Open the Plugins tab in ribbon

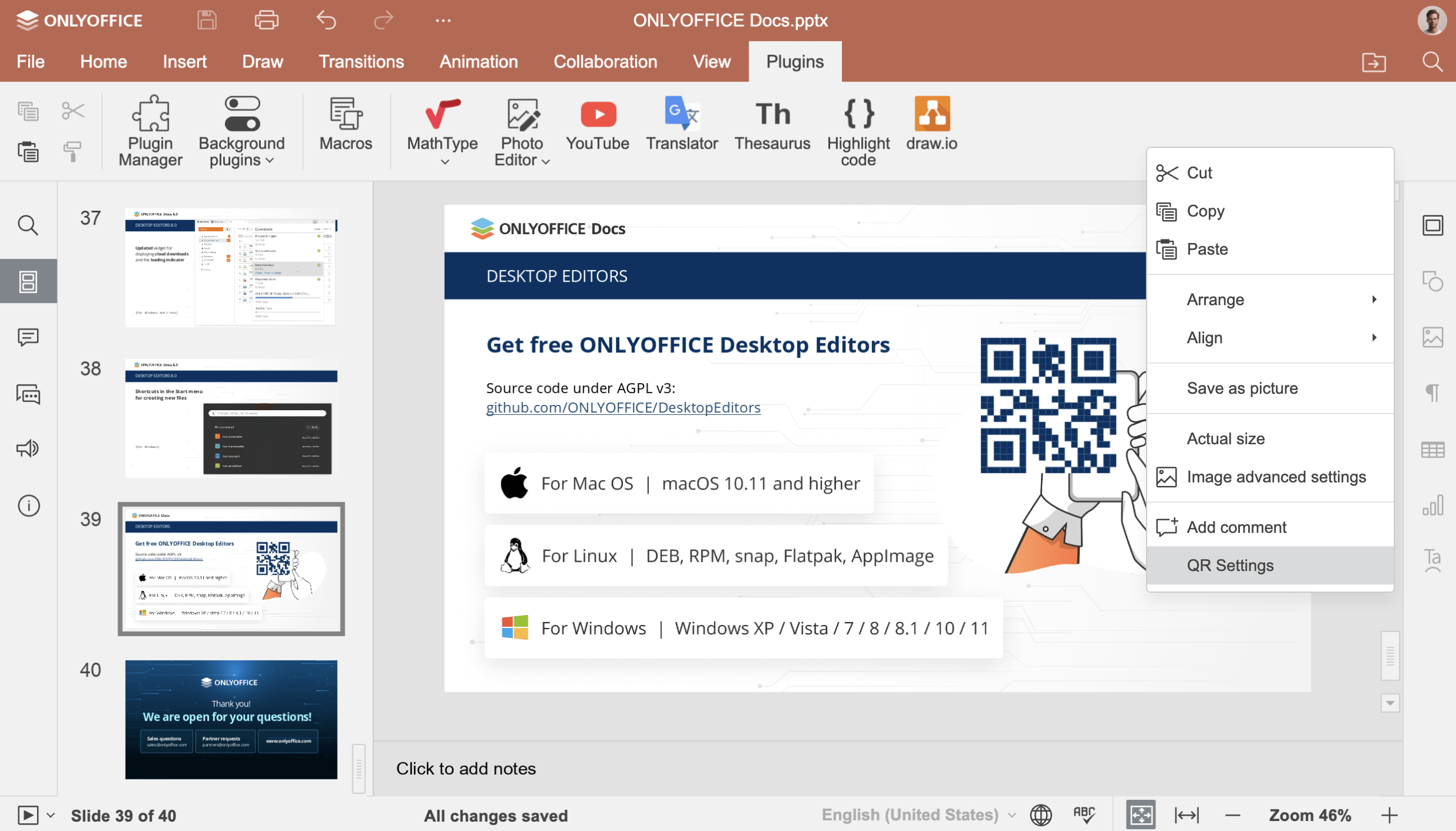[795, 62]
